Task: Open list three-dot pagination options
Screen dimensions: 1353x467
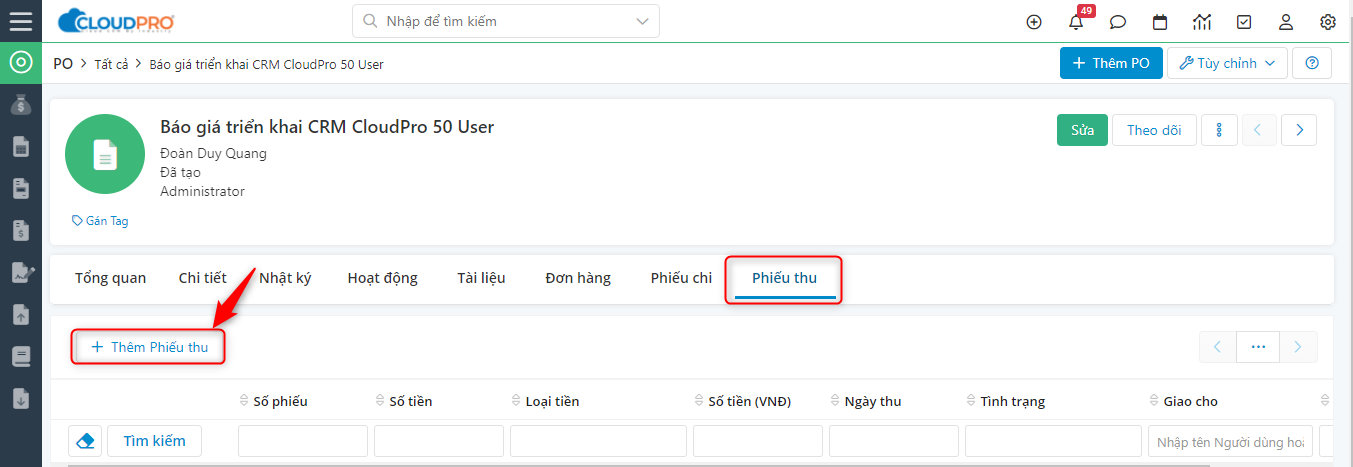Action: pyautogui.click(x=1258, y=347)
